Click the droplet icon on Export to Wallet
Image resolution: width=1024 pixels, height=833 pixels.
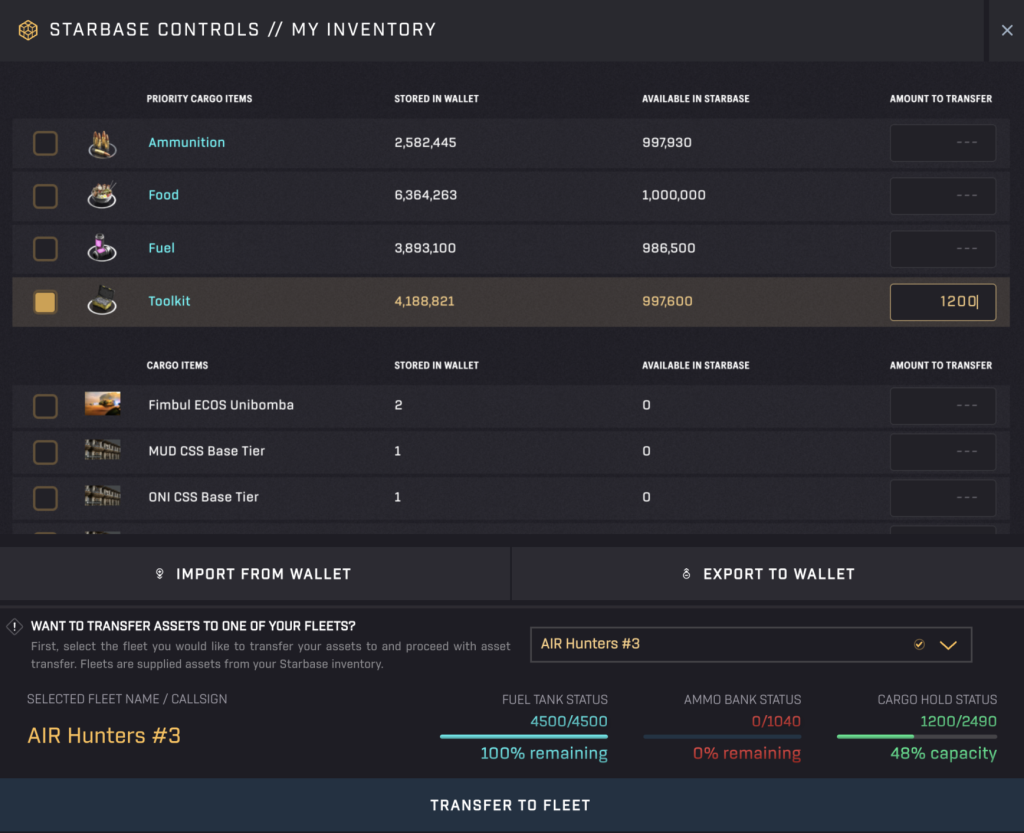689,574
